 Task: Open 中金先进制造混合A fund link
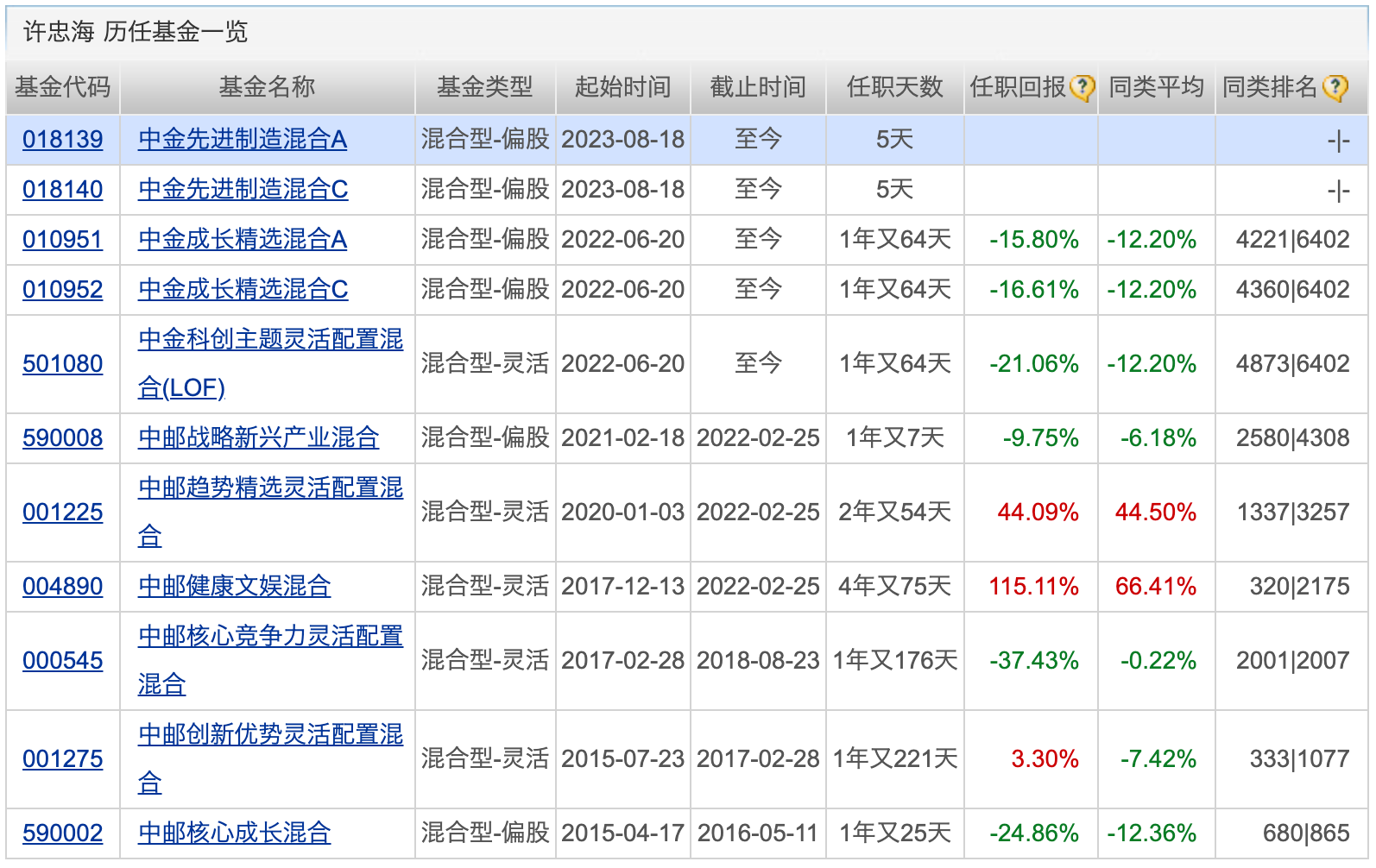[243, 140]
